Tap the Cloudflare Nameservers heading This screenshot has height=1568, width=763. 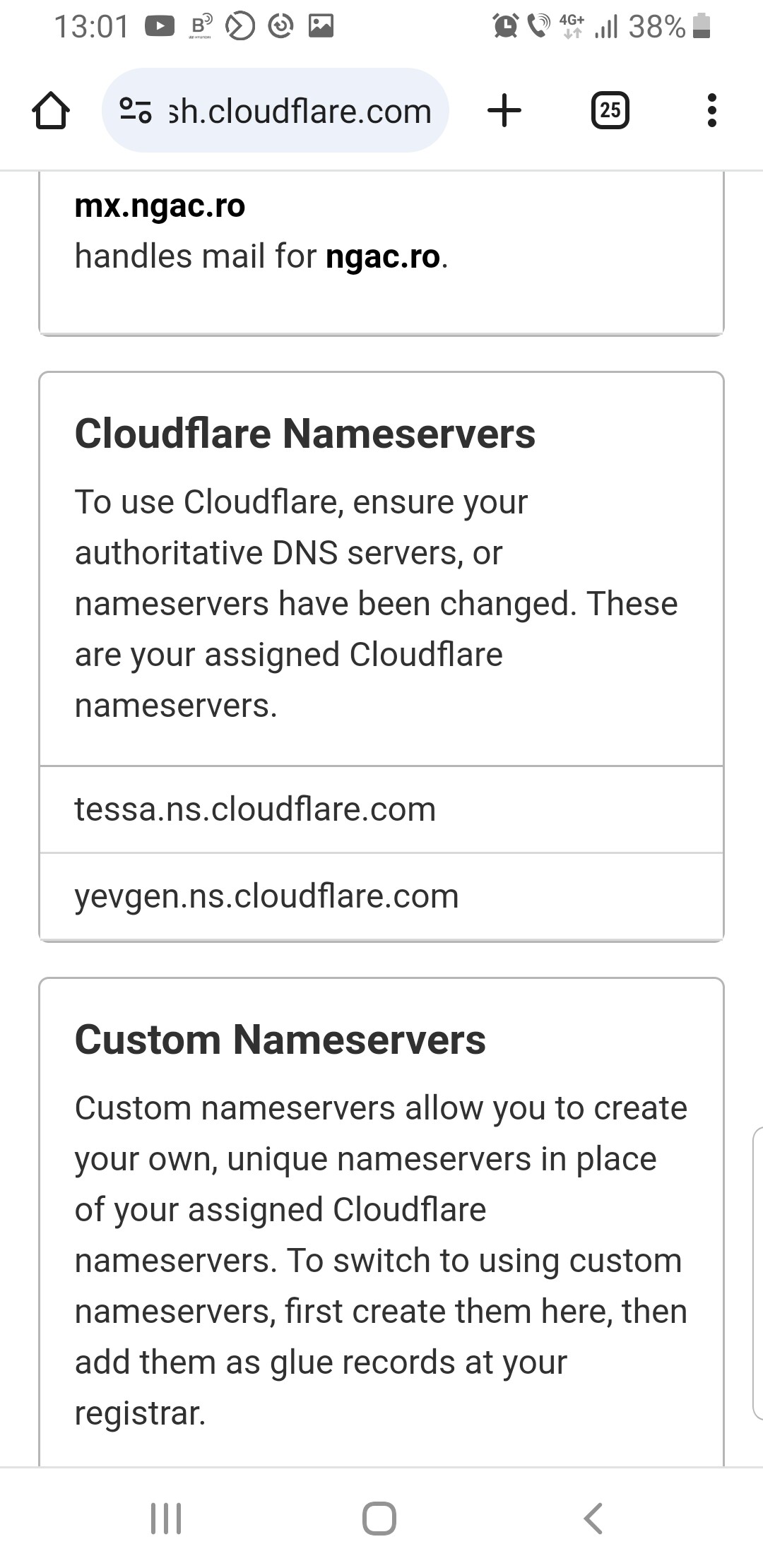(x=304, y=433)
